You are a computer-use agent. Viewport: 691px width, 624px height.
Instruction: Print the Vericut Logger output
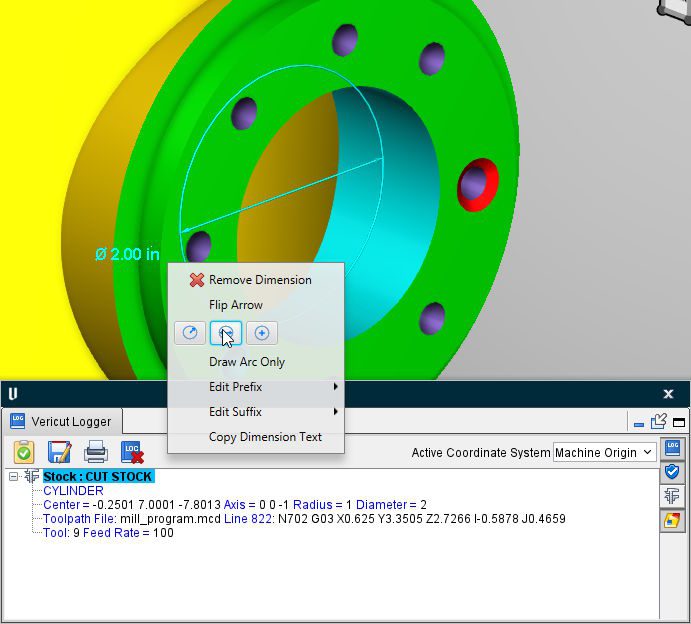point(96,451)
